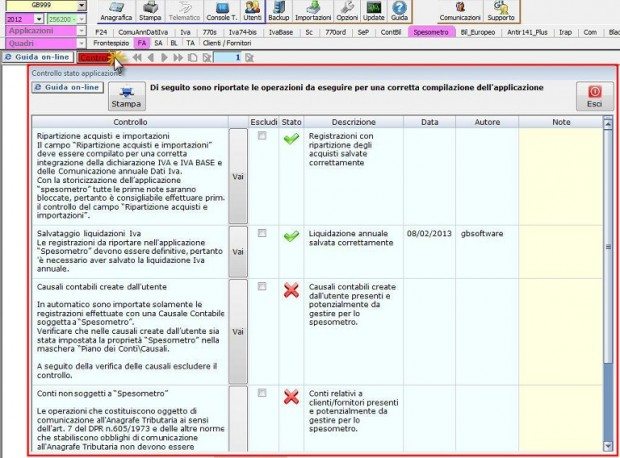Click the Update toolbar icon

pos(374,11)
